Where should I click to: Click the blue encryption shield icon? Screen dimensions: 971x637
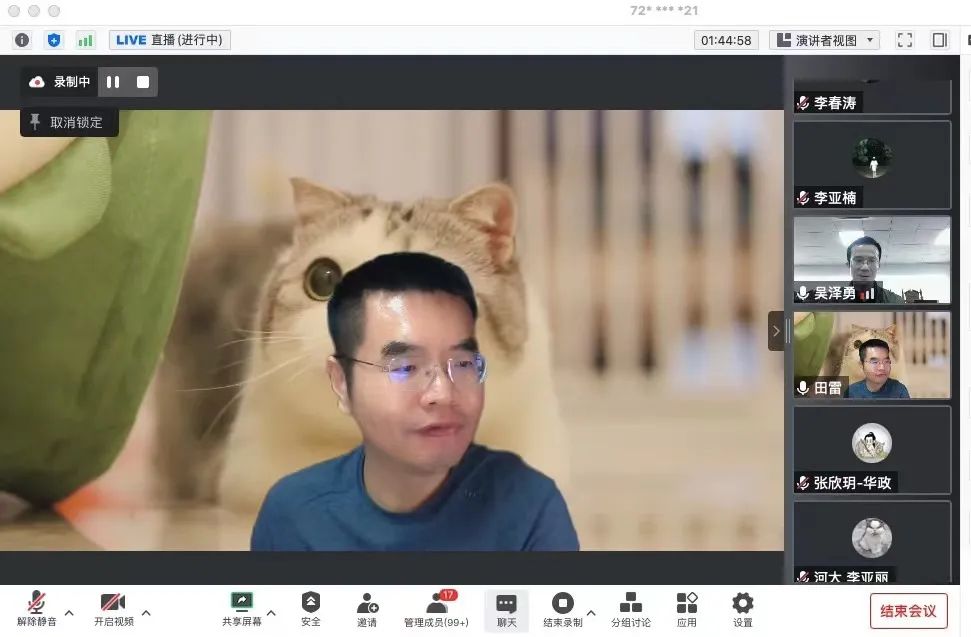click(54, 40)
